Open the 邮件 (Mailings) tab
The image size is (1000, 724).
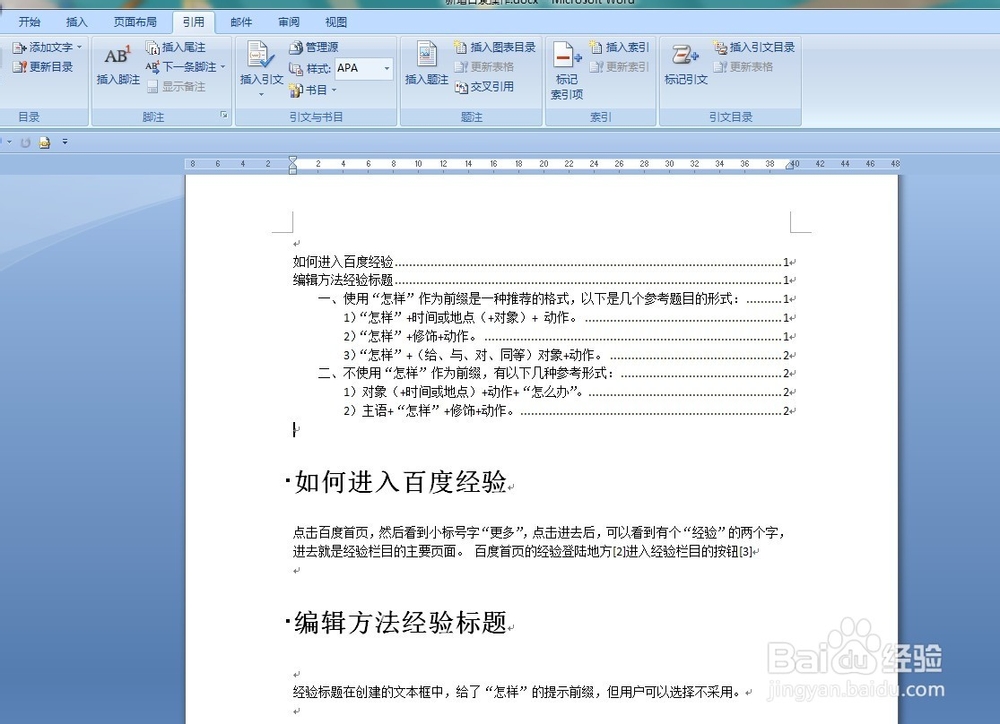241,22
